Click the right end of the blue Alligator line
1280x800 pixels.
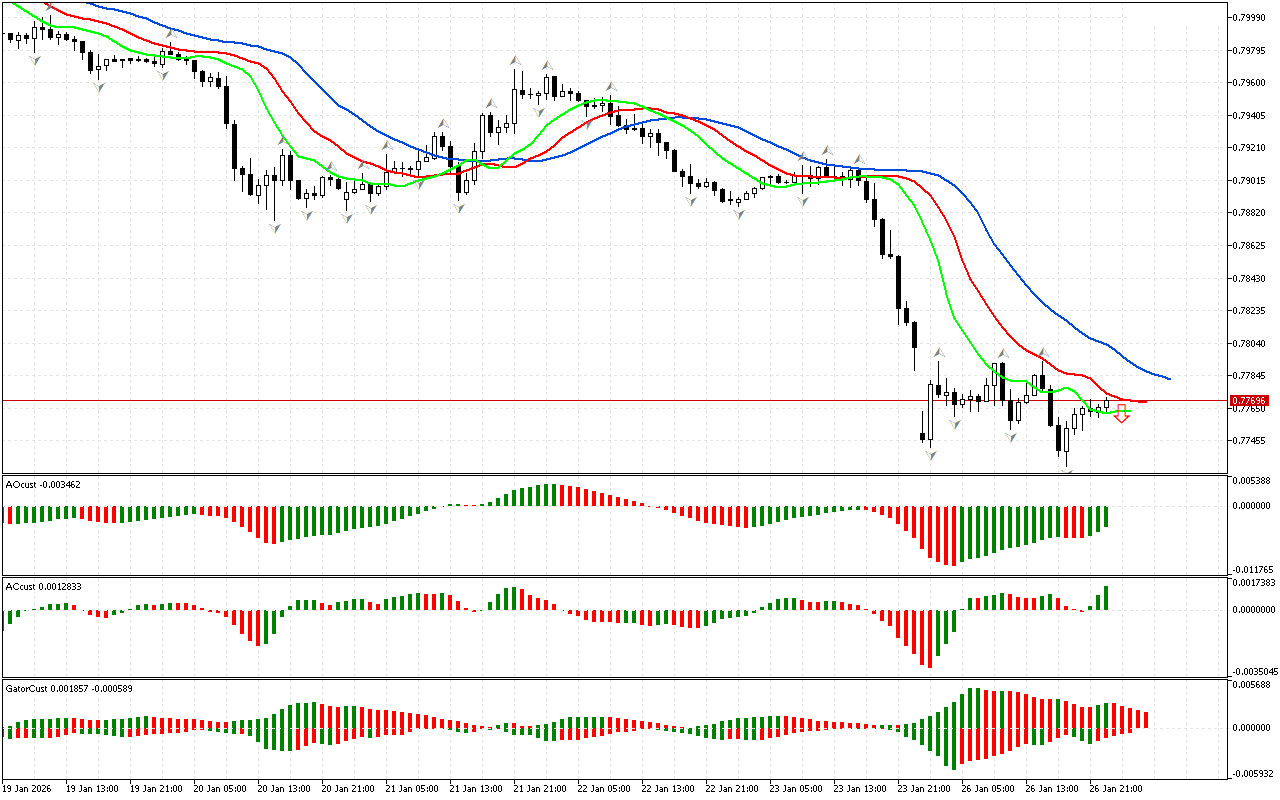coord(1168,378)
